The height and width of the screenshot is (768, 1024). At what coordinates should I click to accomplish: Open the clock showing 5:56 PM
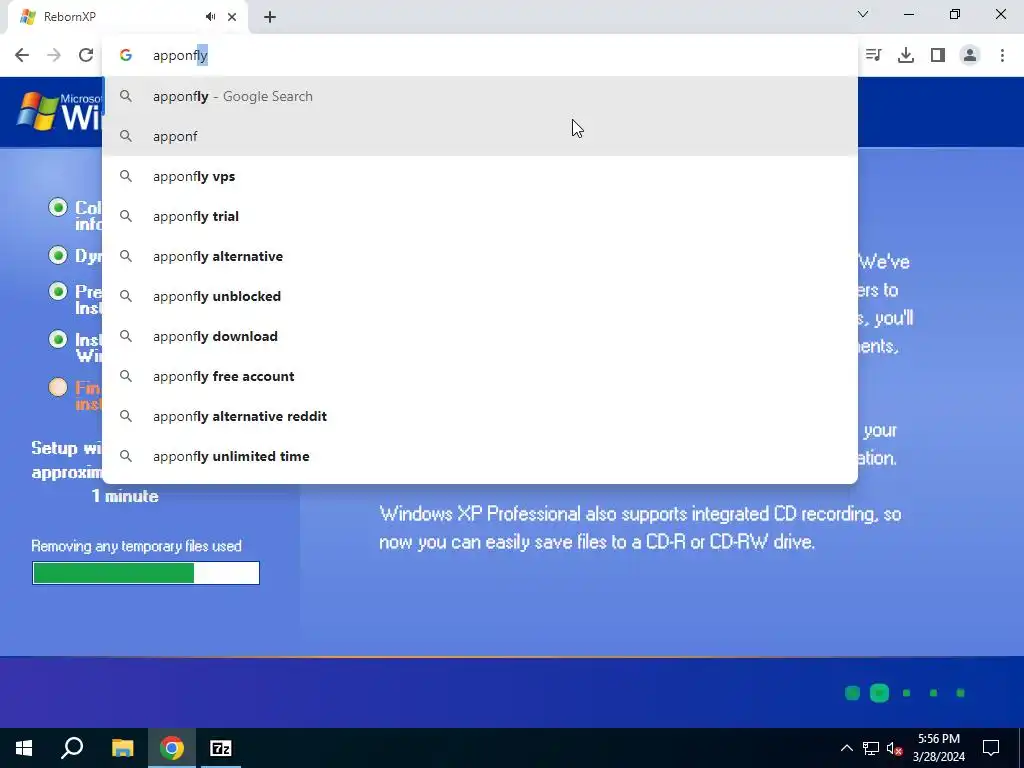pyautogui.click(x=939, y=748)
